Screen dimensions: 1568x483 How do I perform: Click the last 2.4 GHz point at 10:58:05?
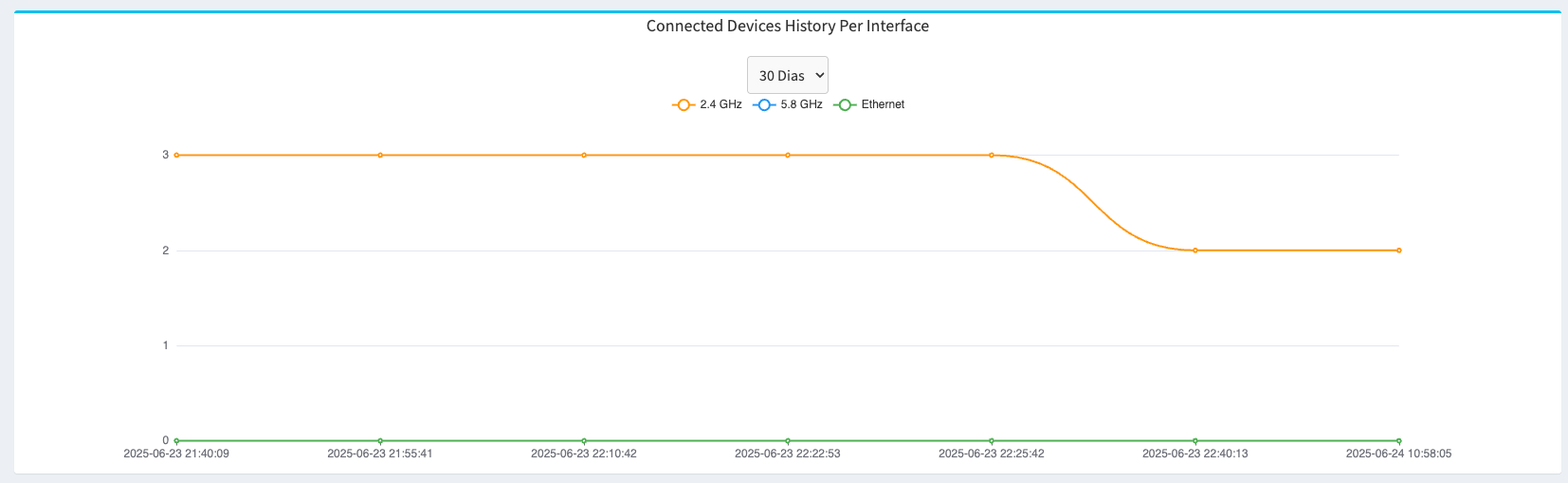1399,251
